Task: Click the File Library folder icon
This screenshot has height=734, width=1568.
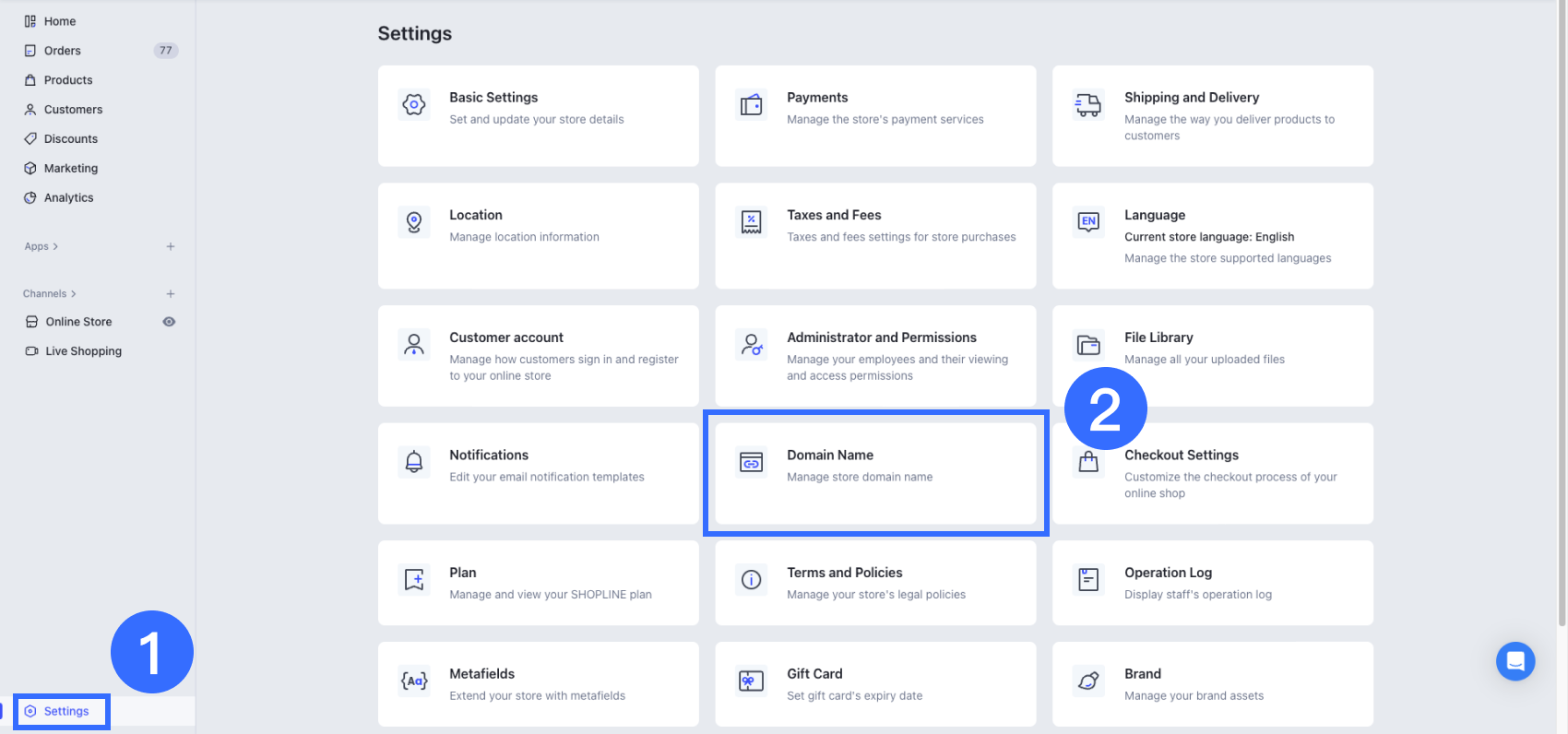Action: click(1088, 345)
